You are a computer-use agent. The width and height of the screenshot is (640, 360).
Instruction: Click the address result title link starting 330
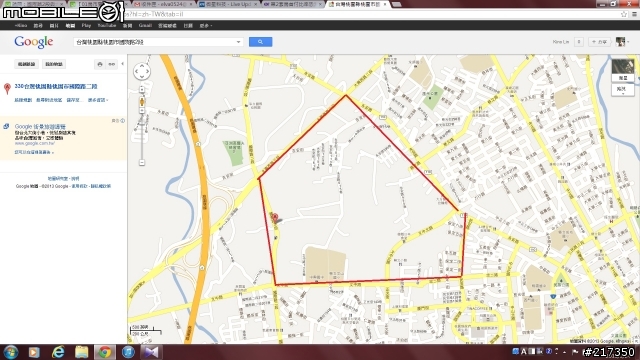coord(56,87)
